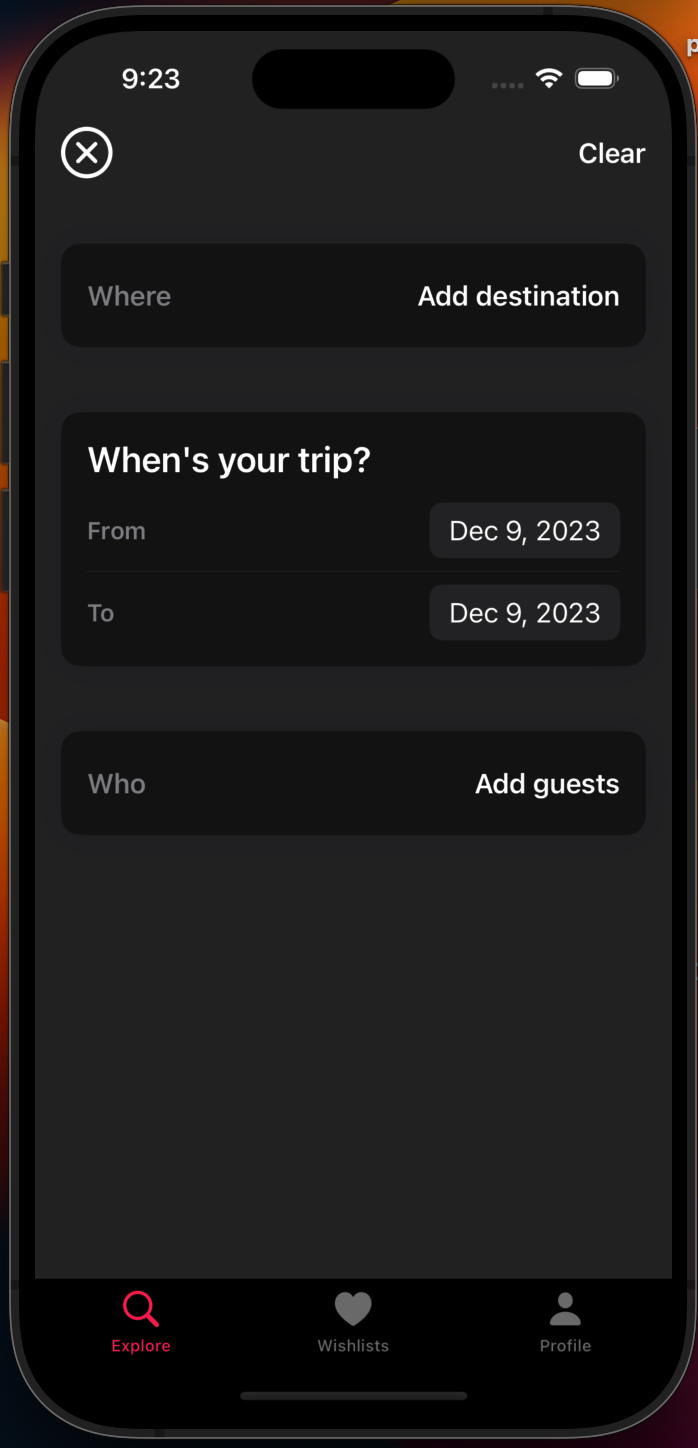The width and height of the screenshot is (698, 1448).
Task: Switch to the Profile tab
Action: pyautogui.click(x=565, y=1322)
